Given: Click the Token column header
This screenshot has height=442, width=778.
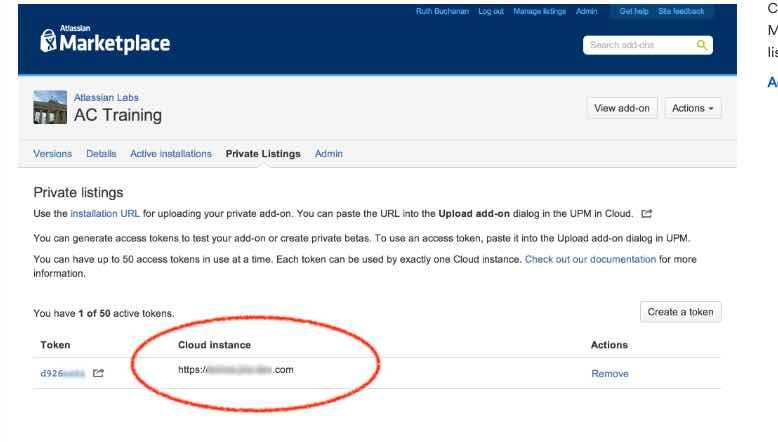Looking at the screenshot, I should point(55,345).
